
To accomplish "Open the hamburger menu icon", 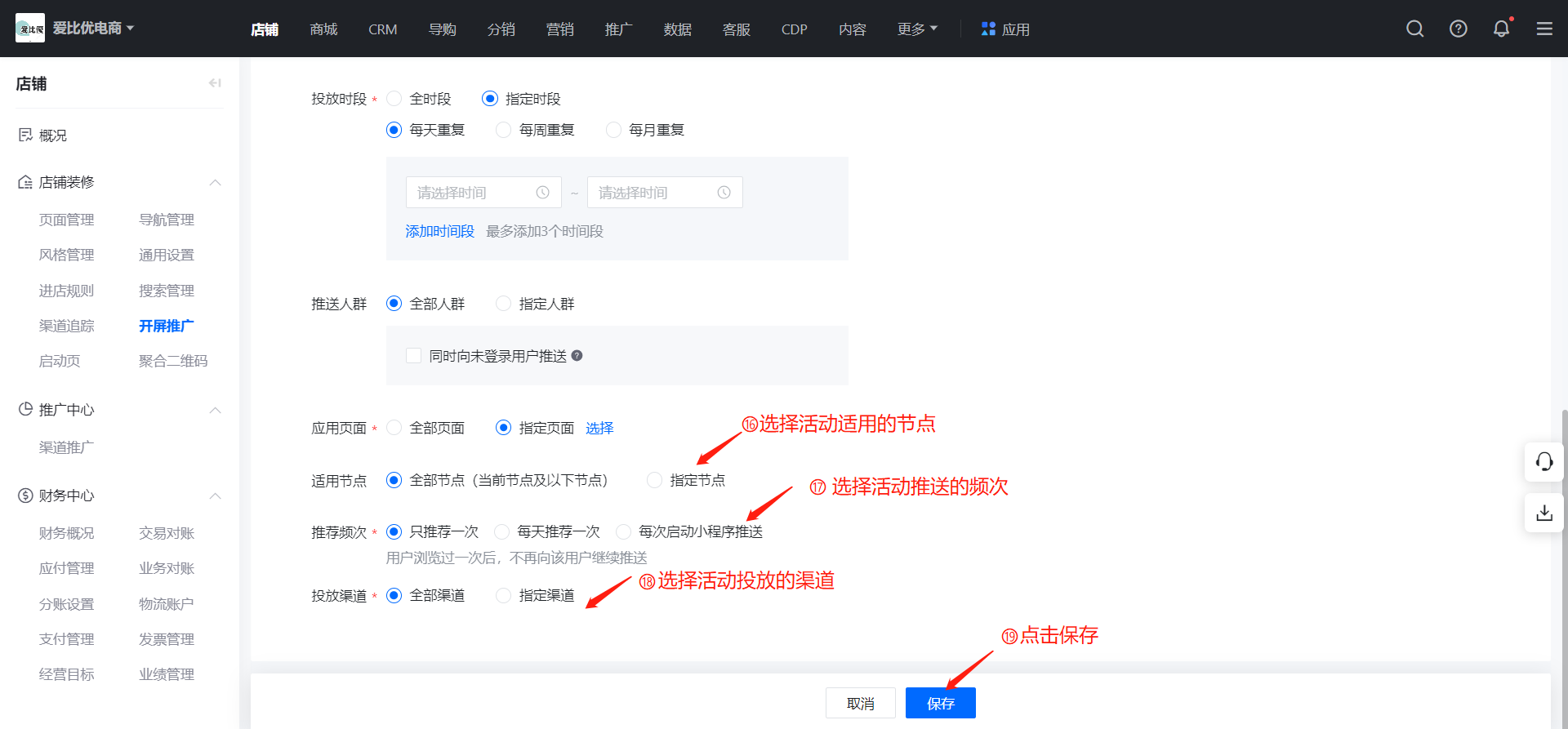I will tap(1544, 29).
